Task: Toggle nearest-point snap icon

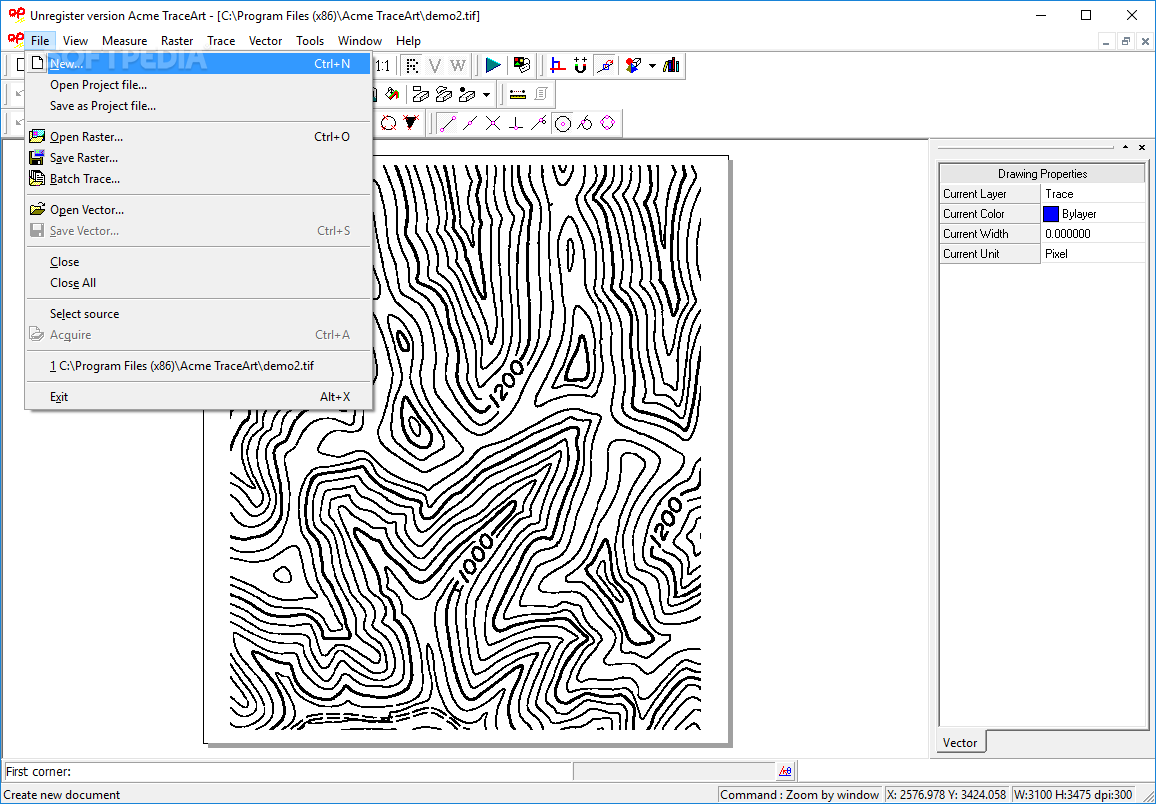Action: pyautogui.click(x=539, y=123)
